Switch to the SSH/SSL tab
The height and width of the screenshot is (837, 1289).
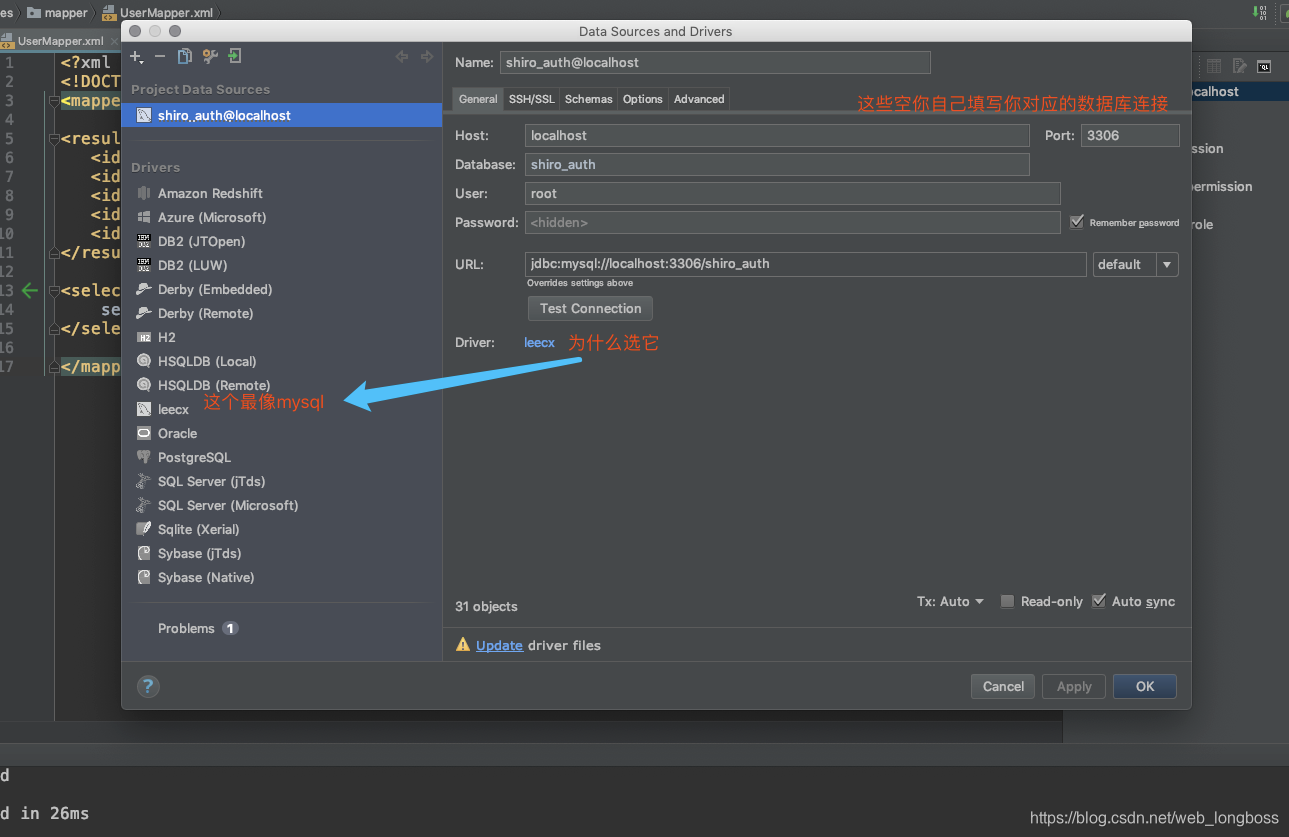pos(531,99)
